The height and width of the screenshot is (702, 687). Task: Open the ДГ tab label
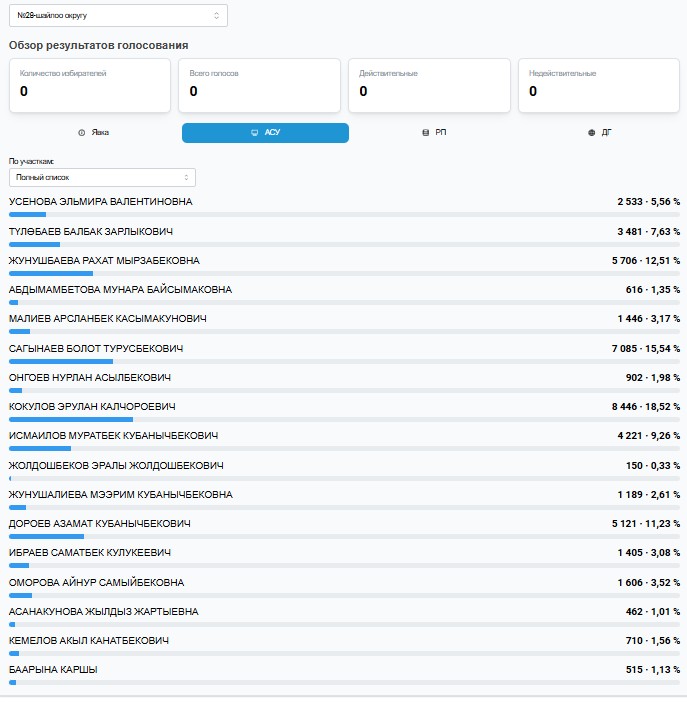606,133
